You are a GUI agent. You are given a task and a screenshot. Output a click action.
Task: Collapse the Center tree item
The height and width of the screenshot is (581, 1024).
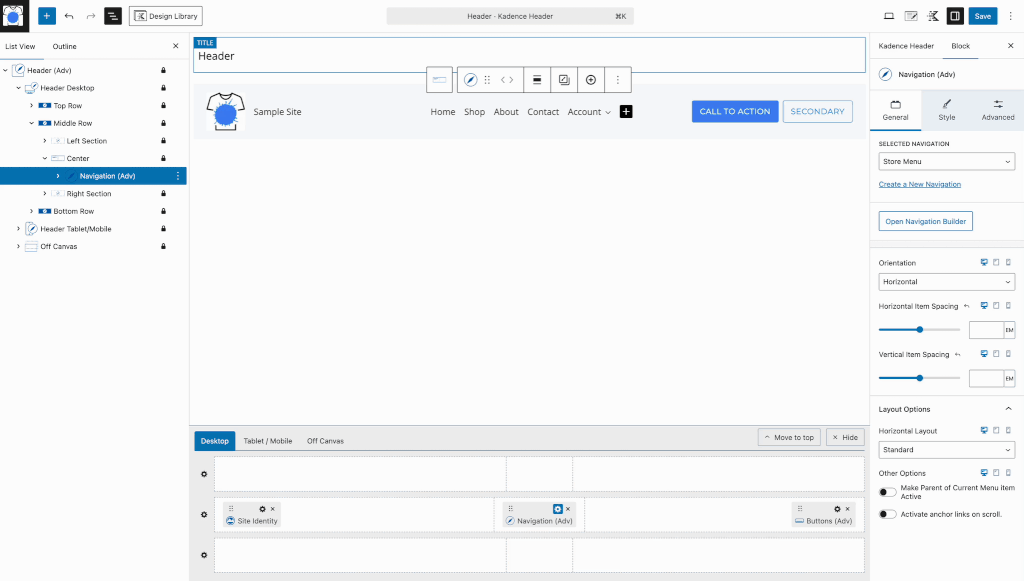click(x=44, y=158)
